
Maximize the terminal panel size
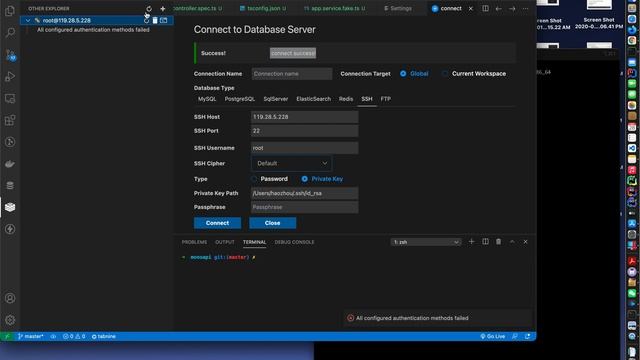[x=512, y=242]
